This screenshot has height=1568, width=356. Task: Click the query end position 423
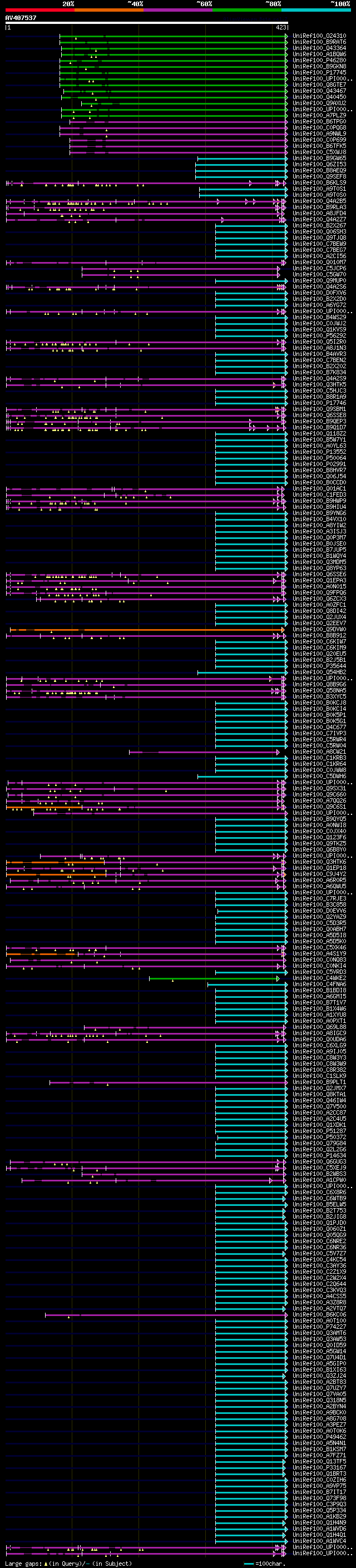(x=280, y=27)
